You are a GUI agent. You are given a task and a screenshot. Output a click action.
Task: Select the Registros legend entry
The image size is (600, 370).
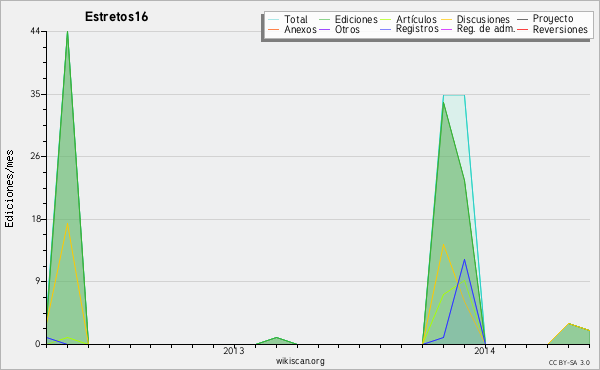pyautogui.click(x=417, y=29)
